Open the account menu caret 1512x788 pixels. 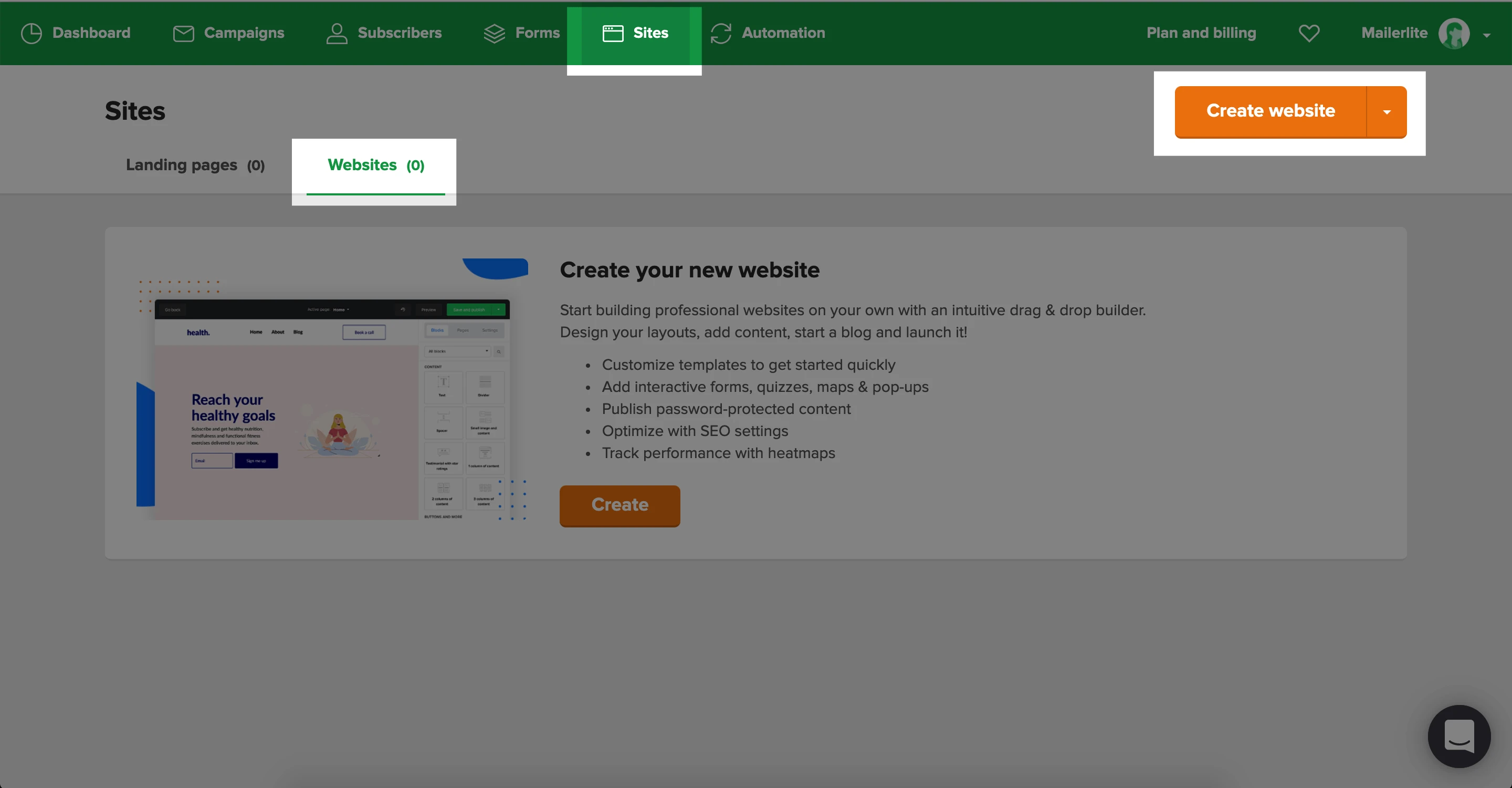click(1487, 35)
